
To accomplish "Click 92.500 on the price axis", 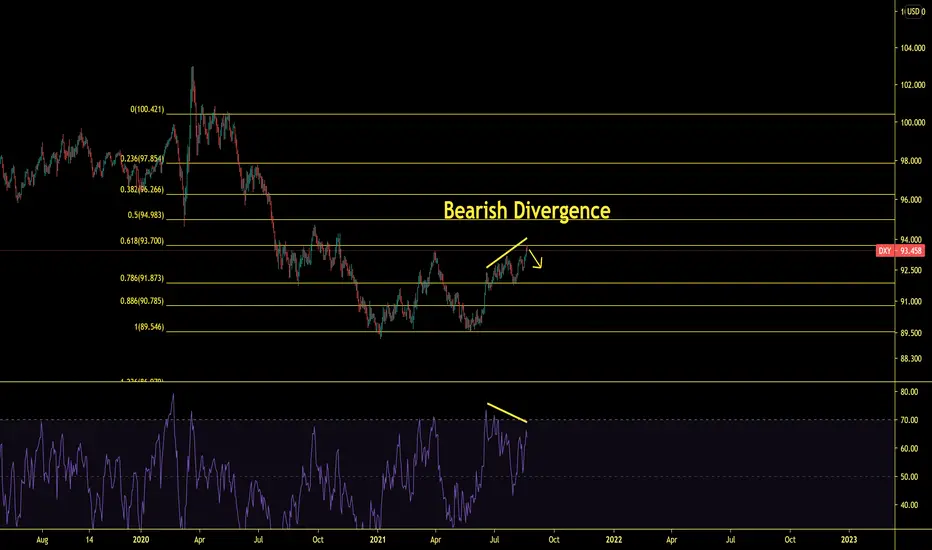I will 911,270.
